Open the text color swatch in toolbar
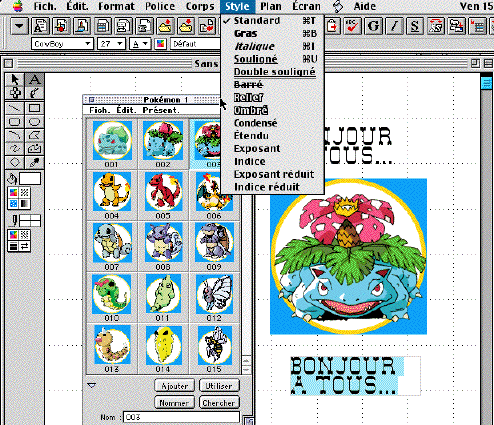 pos(160,44)
